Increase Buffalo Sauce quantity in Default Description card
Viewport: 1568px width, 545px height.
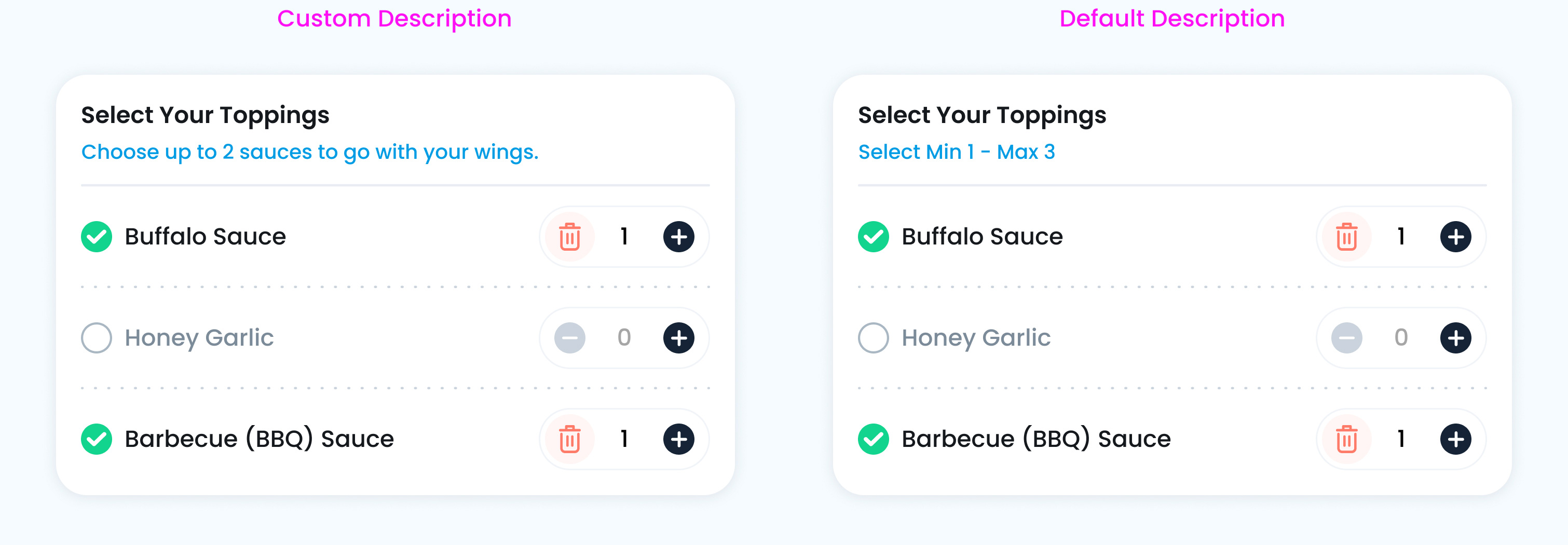point(1455,236)
